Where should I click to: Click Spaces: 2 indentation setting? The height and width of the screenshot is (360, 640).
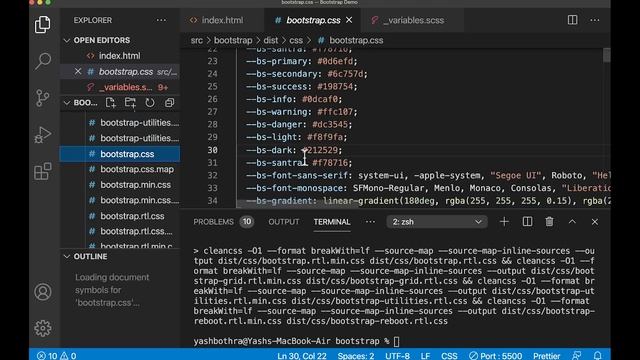coord(356,356)
